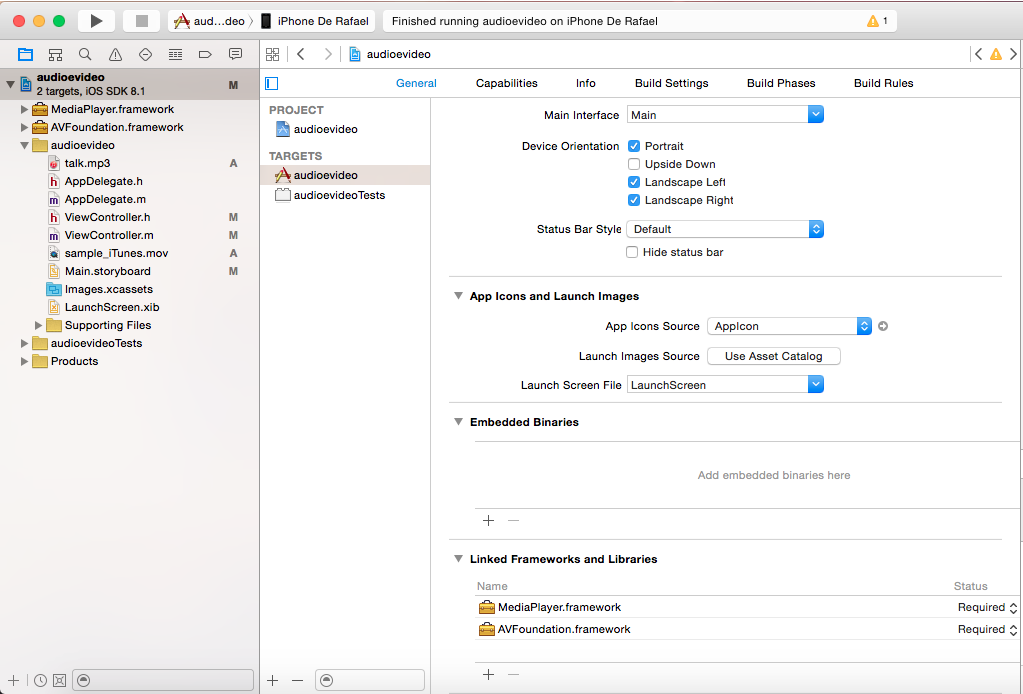Enable Upside Down orientation
The image size is (1023, 694).
[x=634, y=164]
